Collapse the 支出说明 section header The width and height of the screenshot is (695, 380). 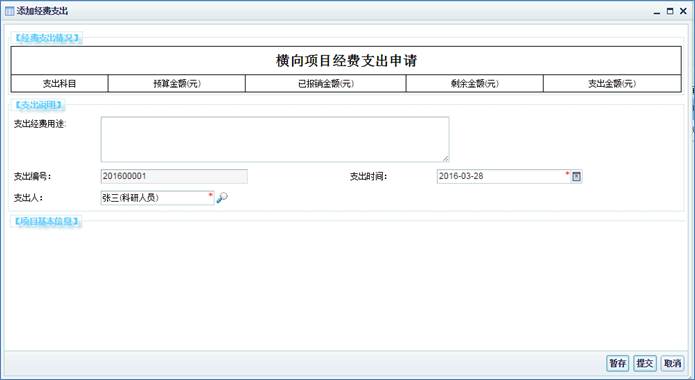click(x=38, y=105)
